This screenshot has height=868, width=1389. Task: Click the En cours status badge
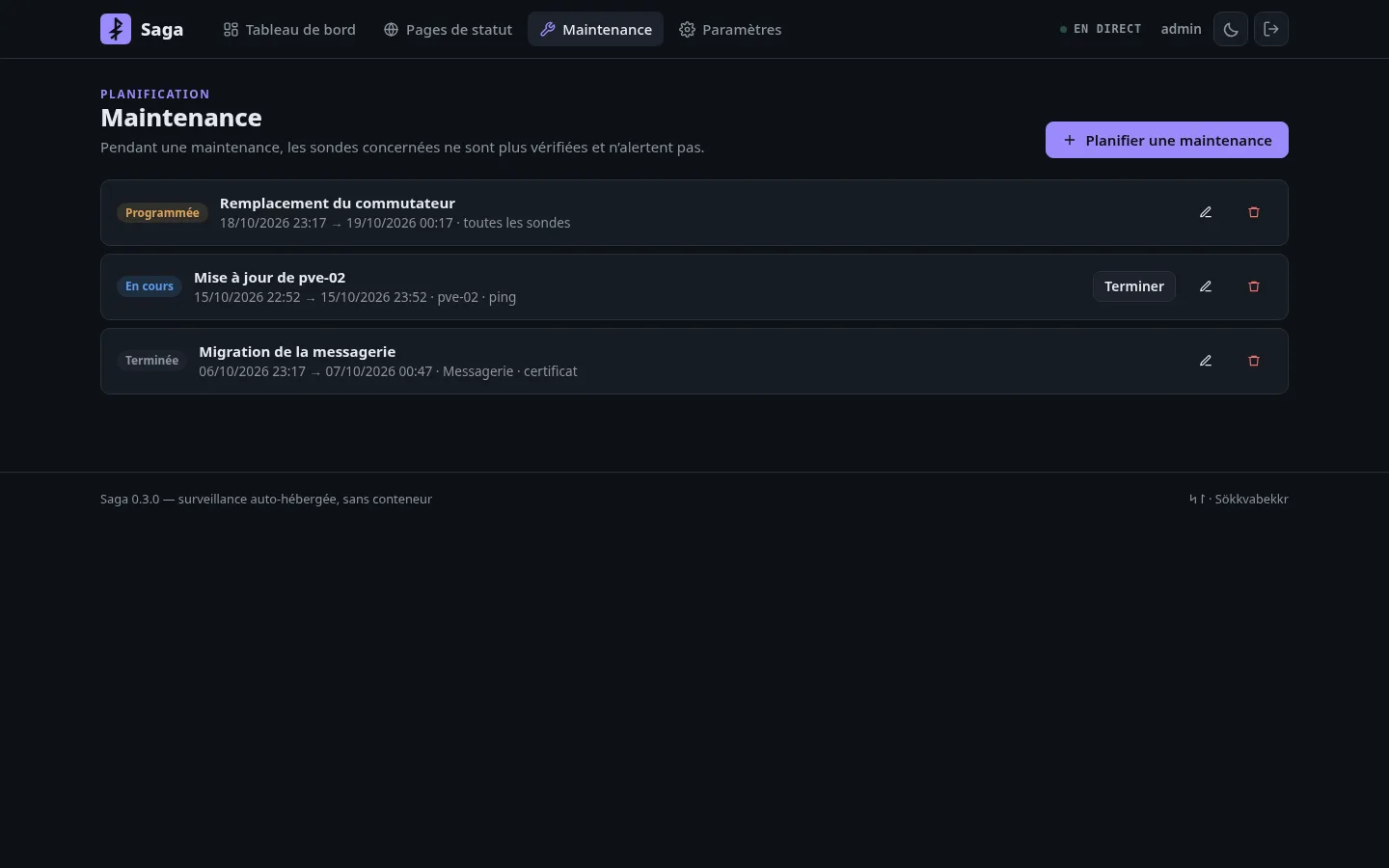pos(150,286)
